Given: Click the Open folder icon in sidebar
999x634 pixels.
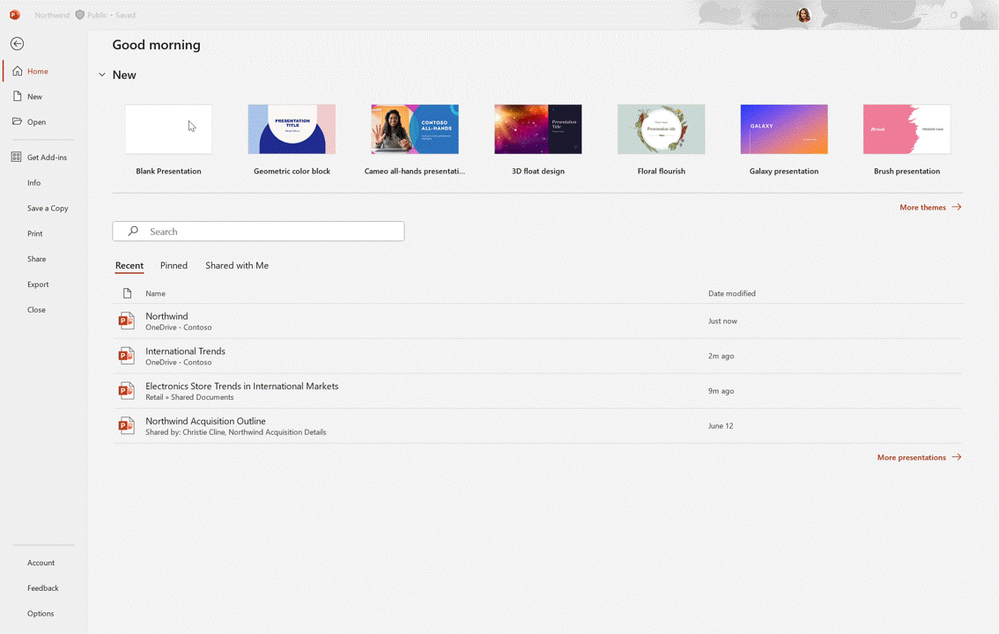Looking at the screenshot, I should [17, 121].
